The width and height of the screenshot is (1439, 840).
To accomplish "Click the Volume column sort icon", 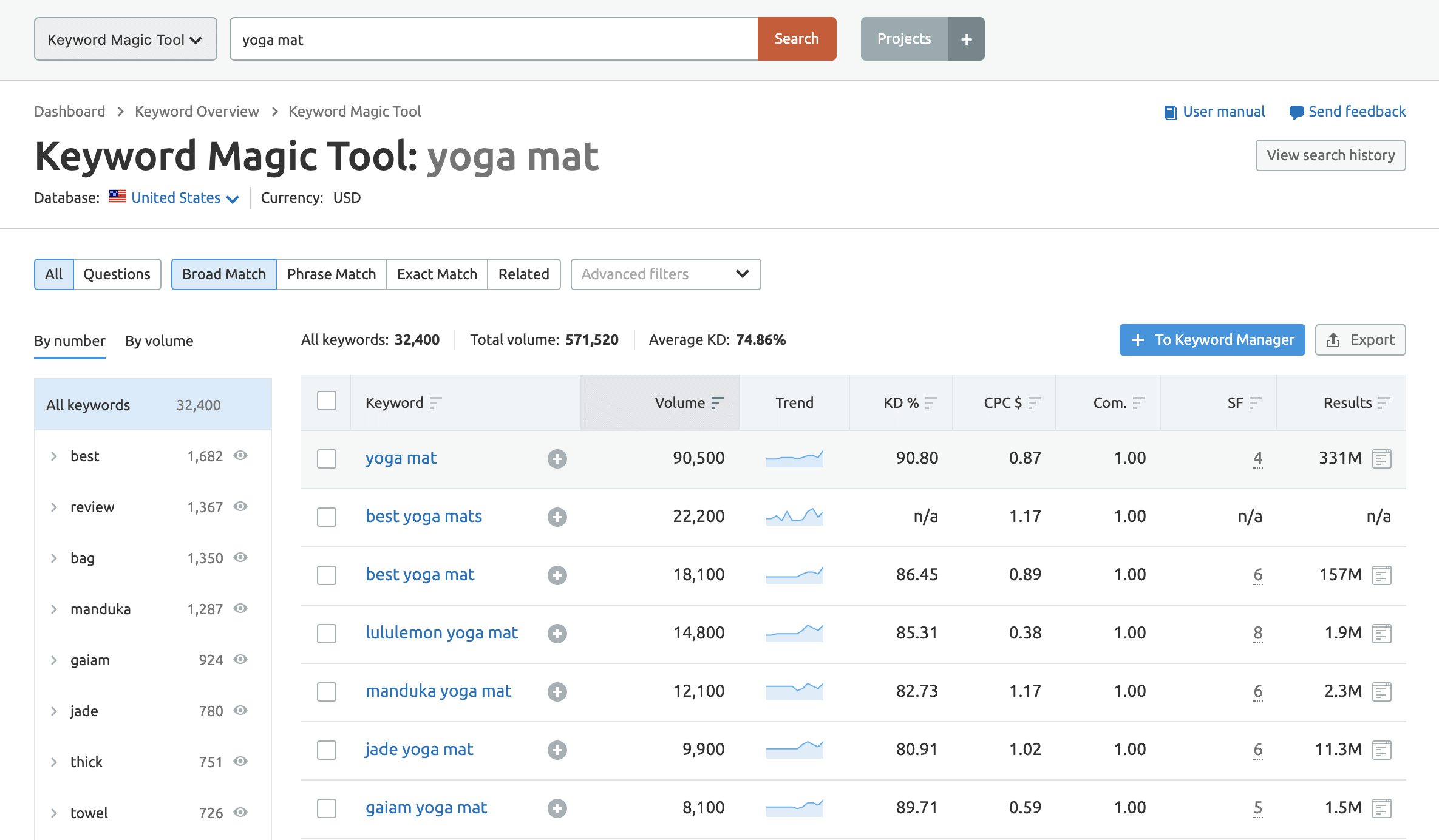I will pos(719,402).
